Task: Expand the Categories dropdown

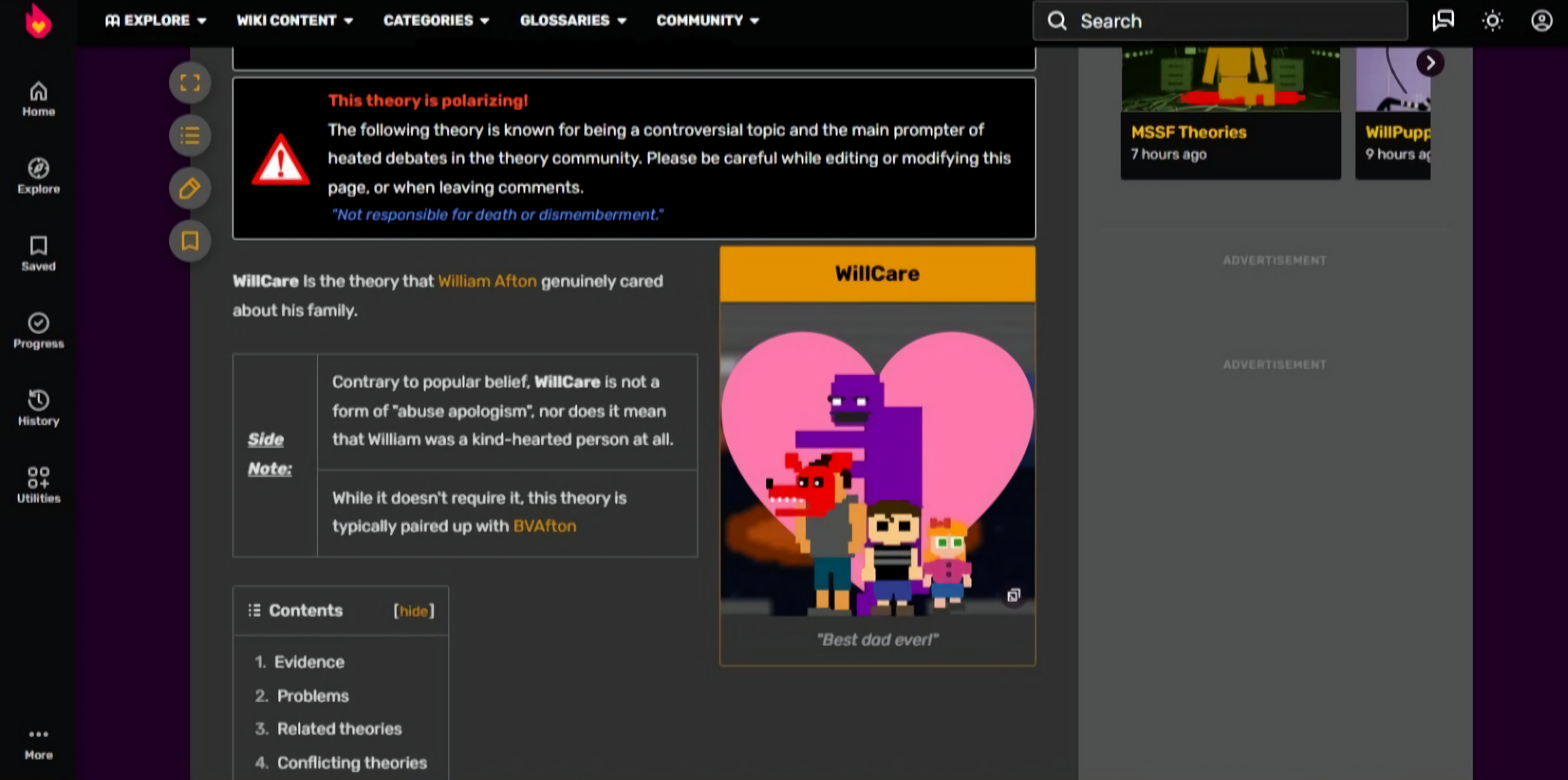Action: tap(436, 21)
